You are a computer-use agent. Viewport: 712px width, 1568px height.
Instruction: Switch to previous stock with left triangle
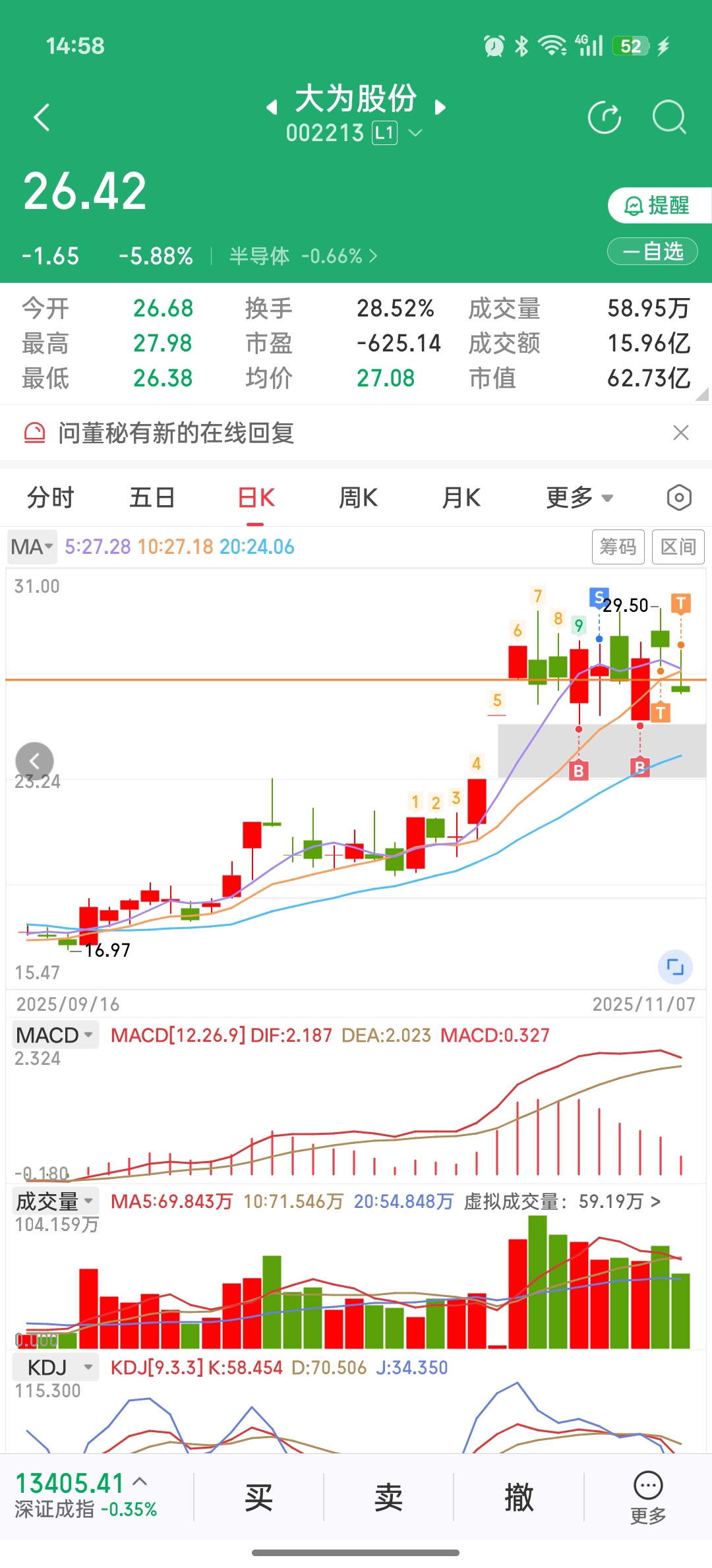(x=272, y=107)
